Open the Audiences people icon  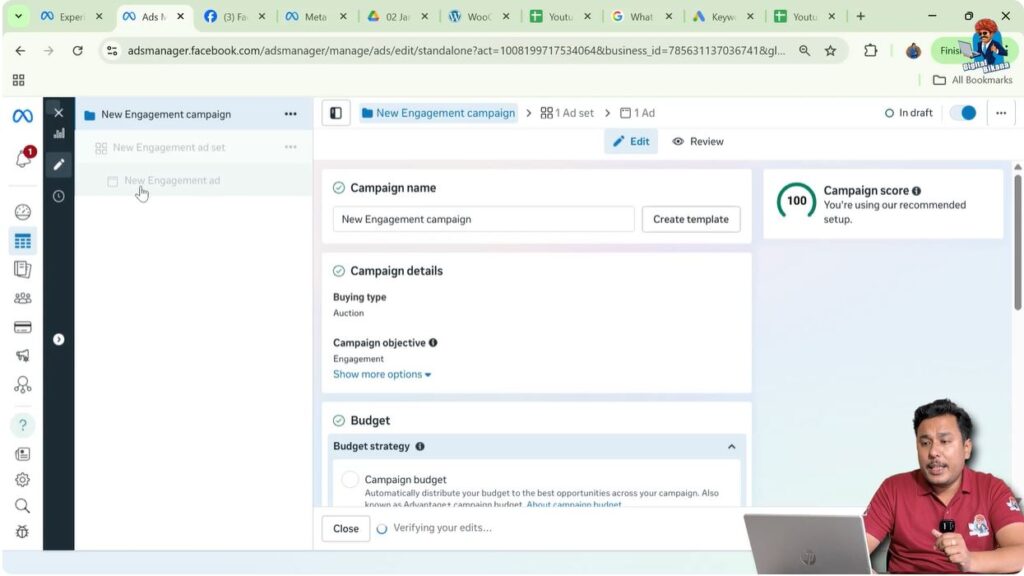click(22, 298)
